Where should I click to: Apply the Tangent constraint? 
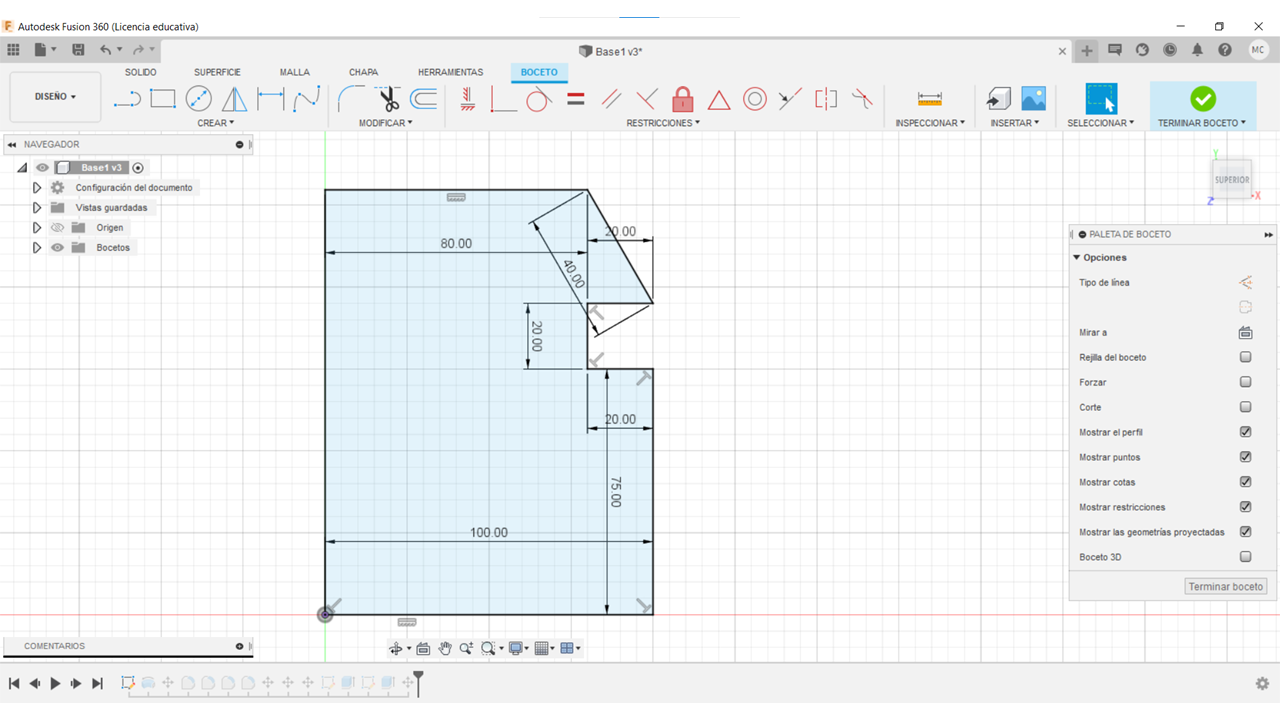[539, 99]
